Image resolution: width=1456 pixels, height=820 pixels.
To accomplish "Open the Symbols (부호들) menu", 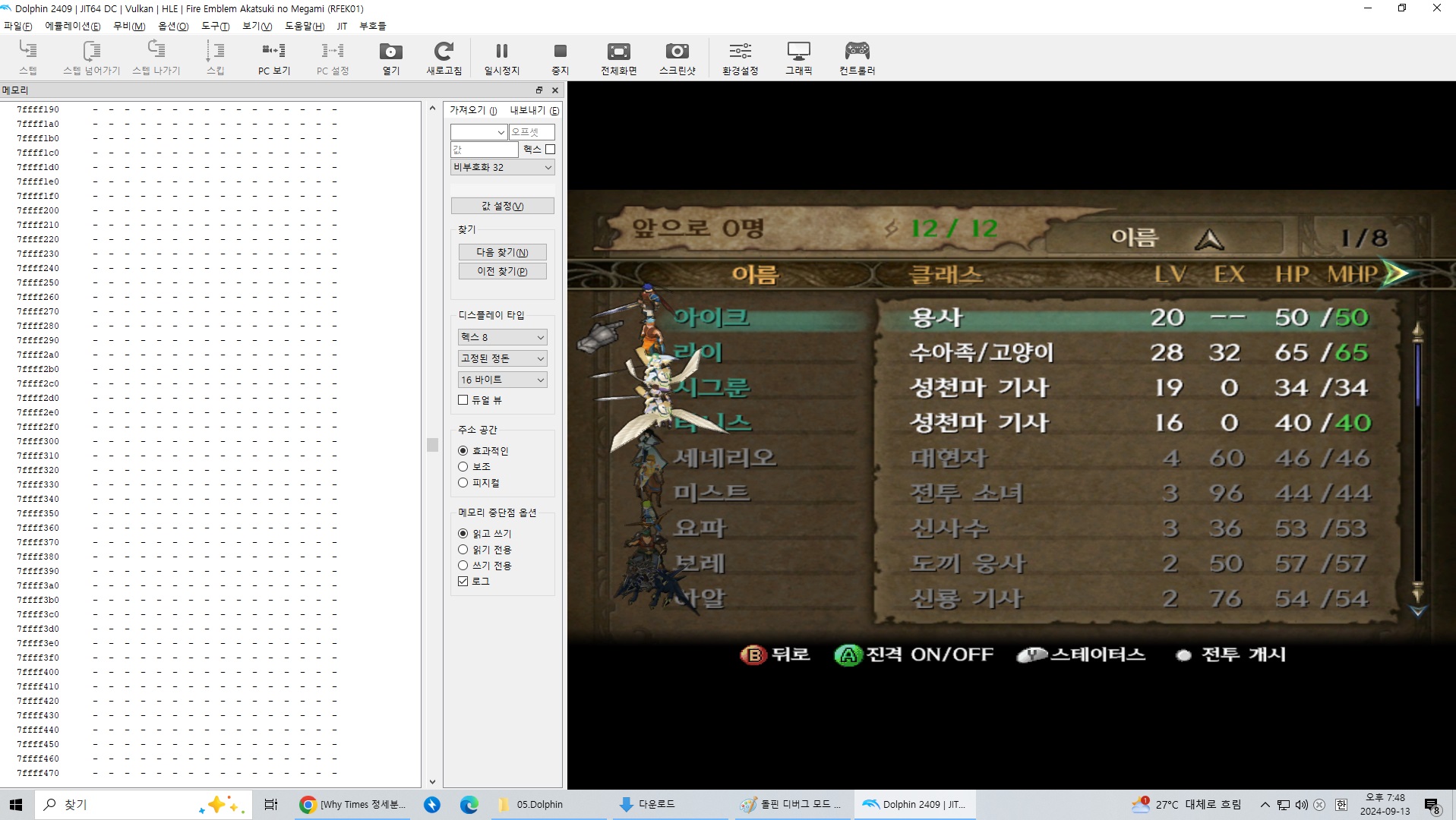I will tap(372, 26).
